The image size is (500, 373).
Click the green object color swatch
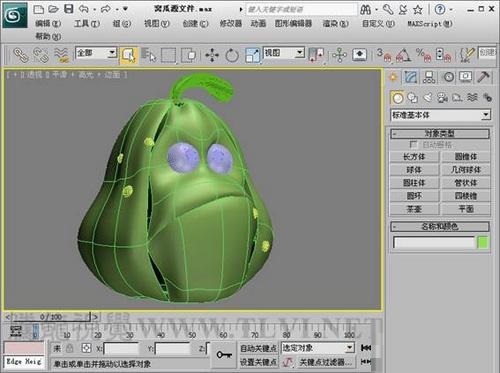pyautogui.click(x=483, y=242)
